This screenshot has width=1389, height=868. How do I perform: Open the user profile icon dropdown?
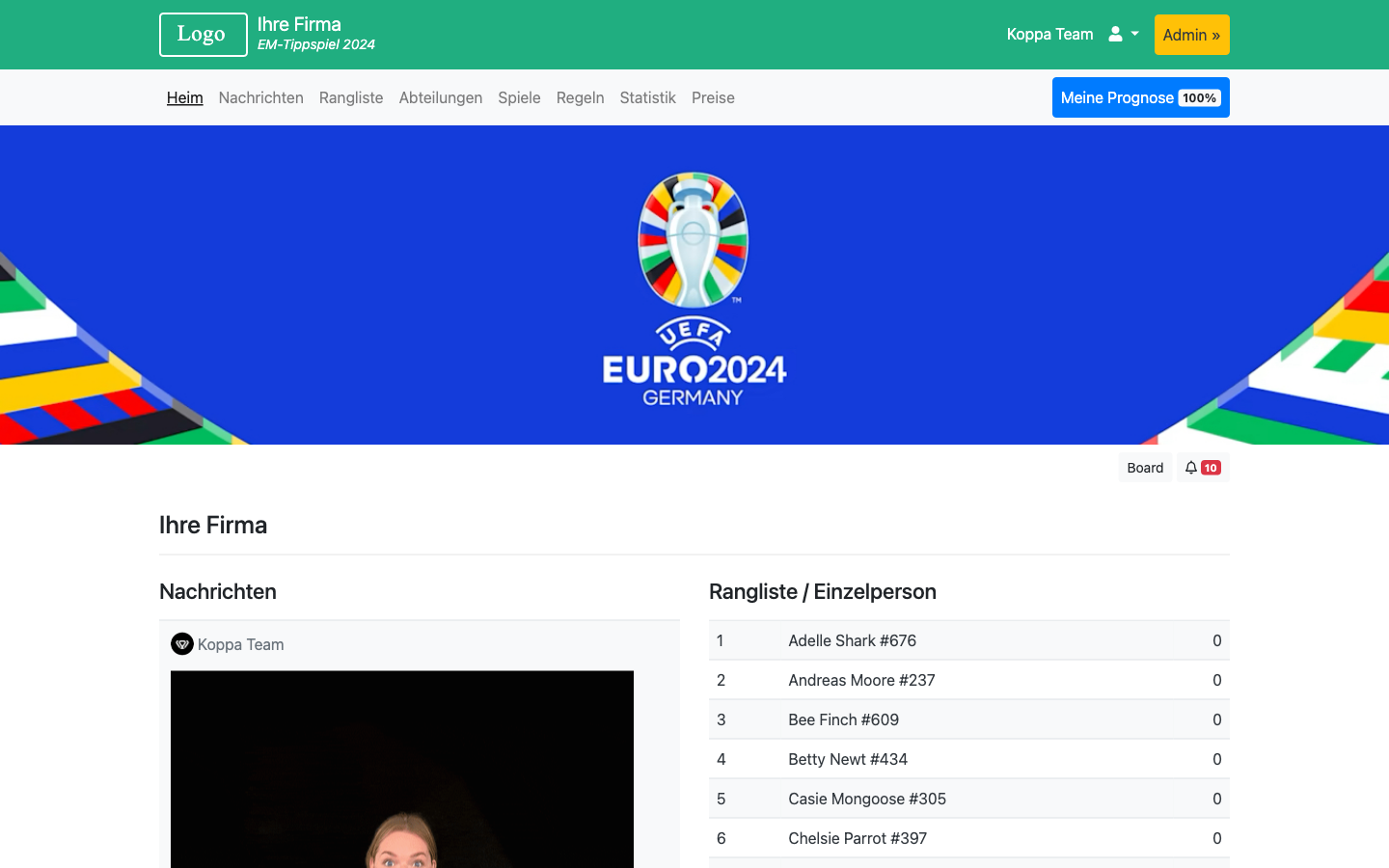[x=1123, y=34]
